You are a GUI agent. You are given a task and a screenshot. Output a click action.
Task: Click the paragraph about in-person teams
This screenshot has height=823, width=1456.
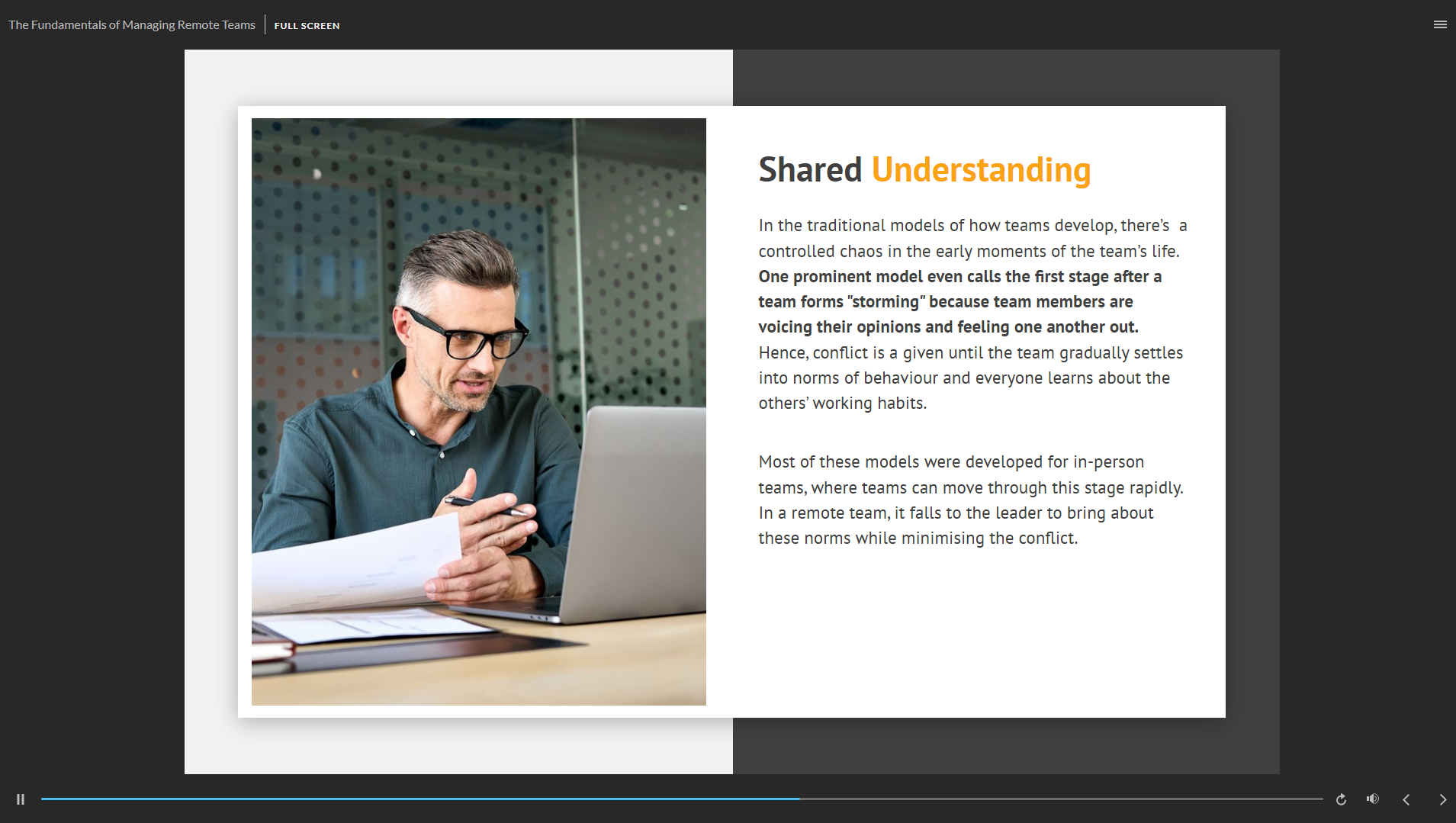coord(970,500)
